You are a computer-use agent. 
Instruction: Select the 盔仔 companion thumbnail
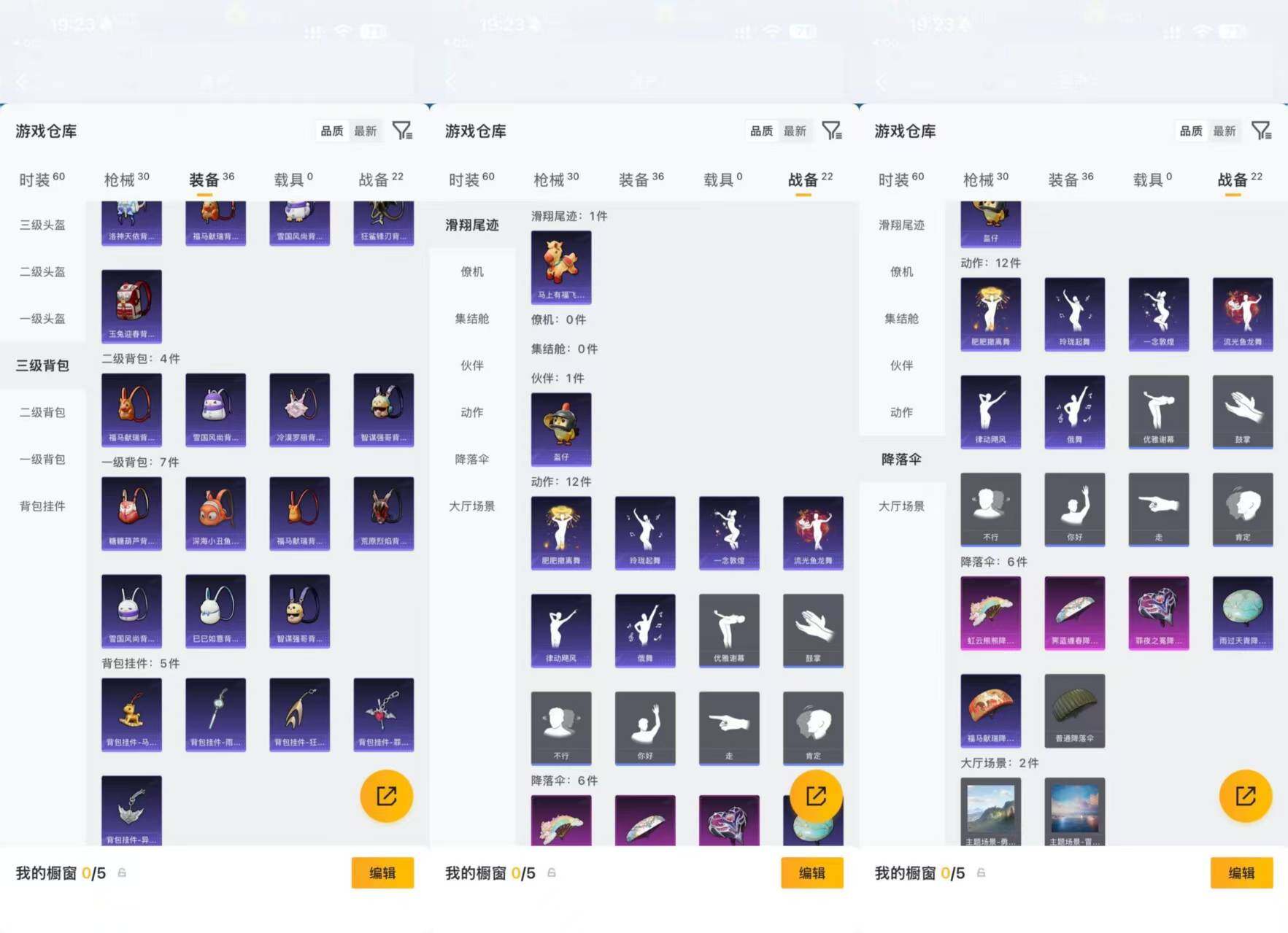pyautogui.click(x=561, y=429)
